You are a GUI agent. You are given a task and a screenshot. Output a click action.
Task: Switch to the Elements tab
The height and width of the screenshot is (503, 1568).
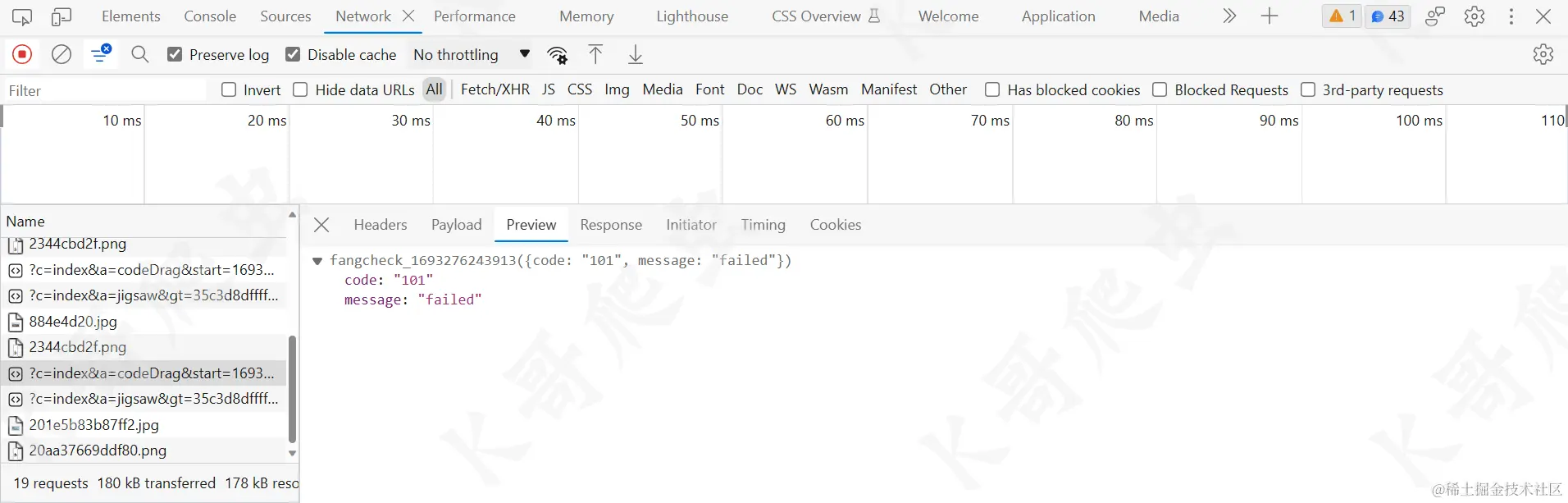[131, 16]
